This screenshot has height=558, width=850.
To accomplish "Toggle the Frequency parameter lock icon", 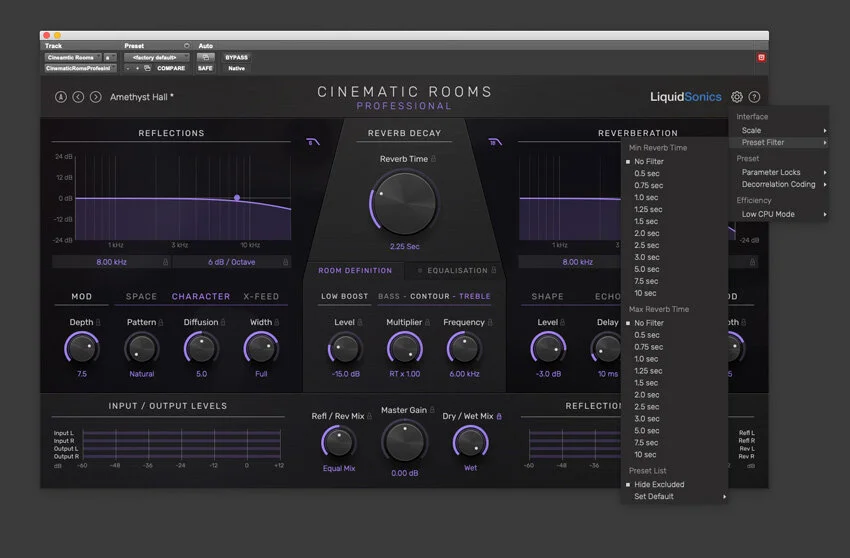I will click(490, 322).
